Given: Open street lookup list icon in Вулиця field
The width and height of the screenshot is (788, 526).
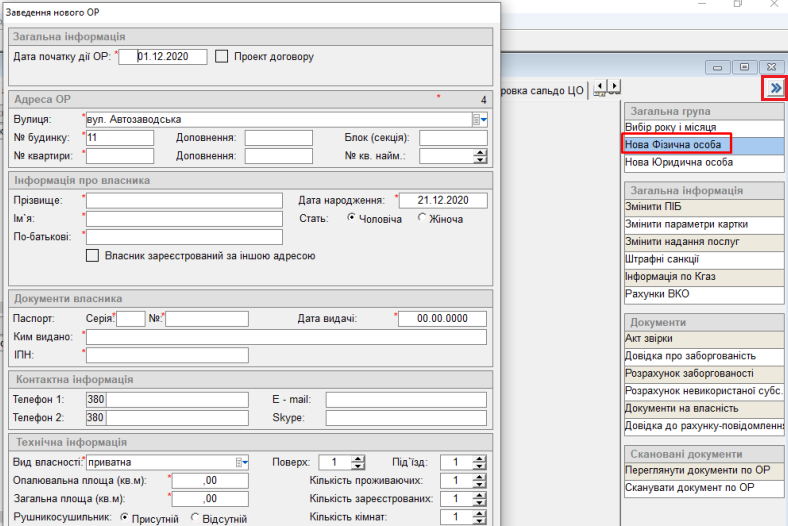Looking at the screenshot, I should (x=476, y=120).
